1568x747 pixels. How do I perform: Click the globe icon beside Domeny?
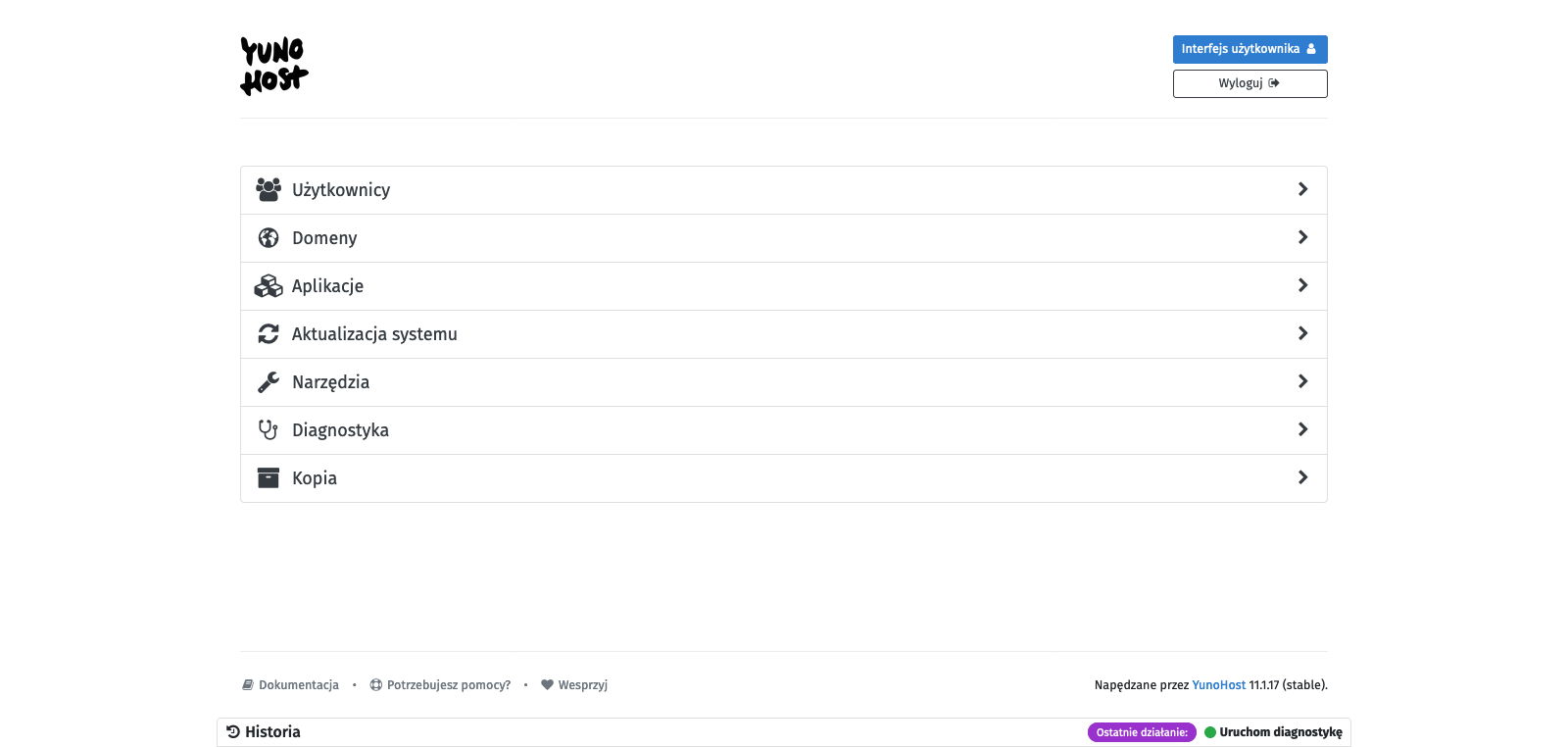(269, 238)
